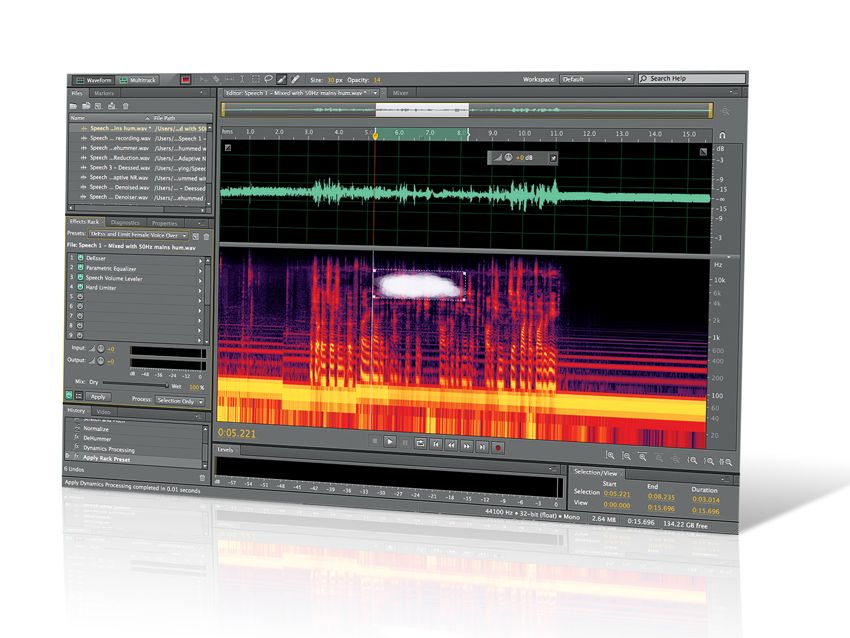The image size is (850, 638).
Task: Open the Video tab
Action: [103, 412]
